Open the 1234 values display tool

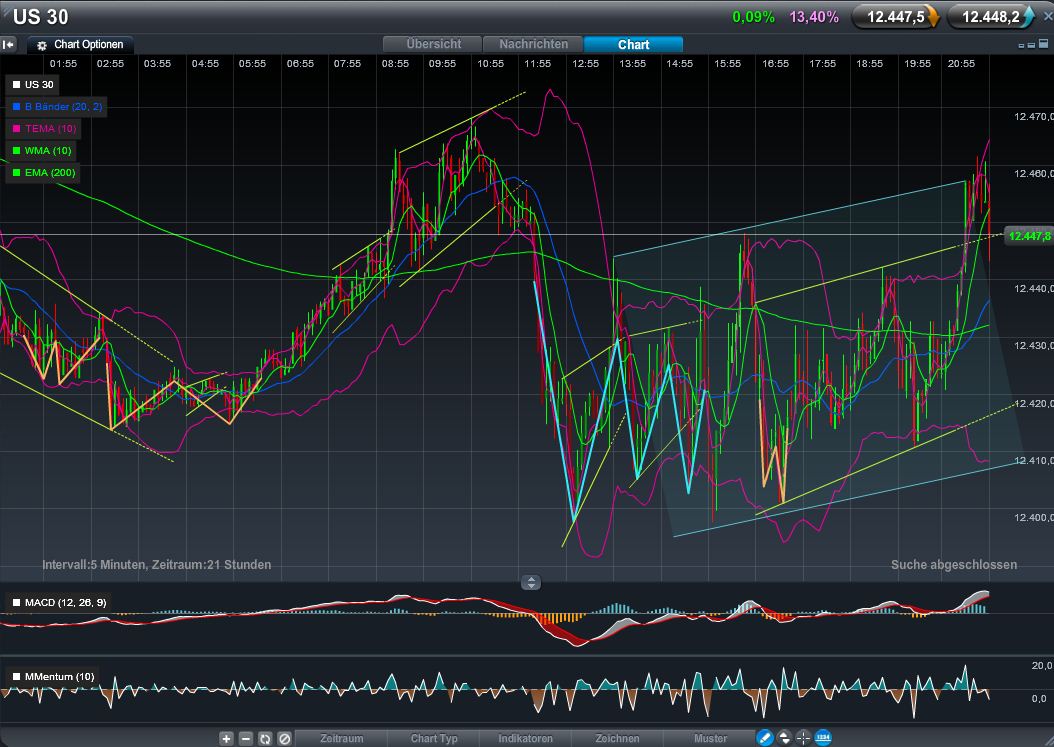(823, 738)
